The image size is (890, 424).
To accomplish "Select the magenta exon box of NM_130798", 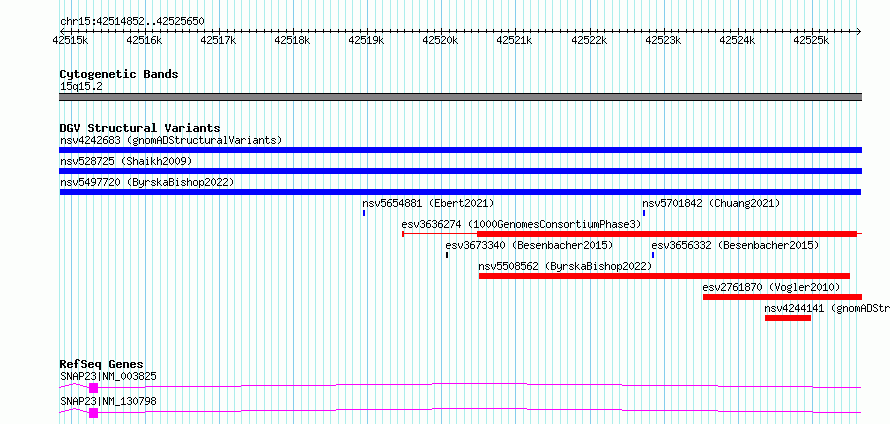I will tap(94, 413).
